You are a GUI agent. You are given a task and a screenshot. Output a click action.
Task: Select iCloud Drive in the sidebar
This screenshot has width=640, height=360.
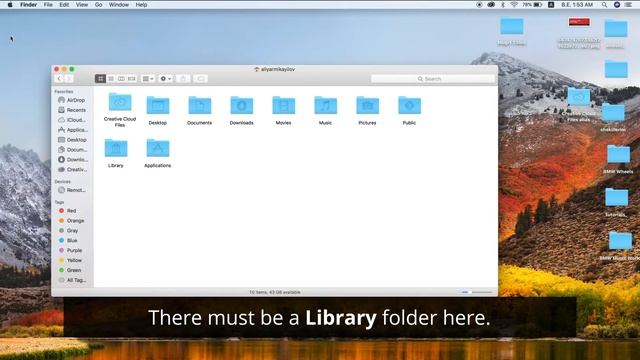pyautogui.click(x=71, y=120)
